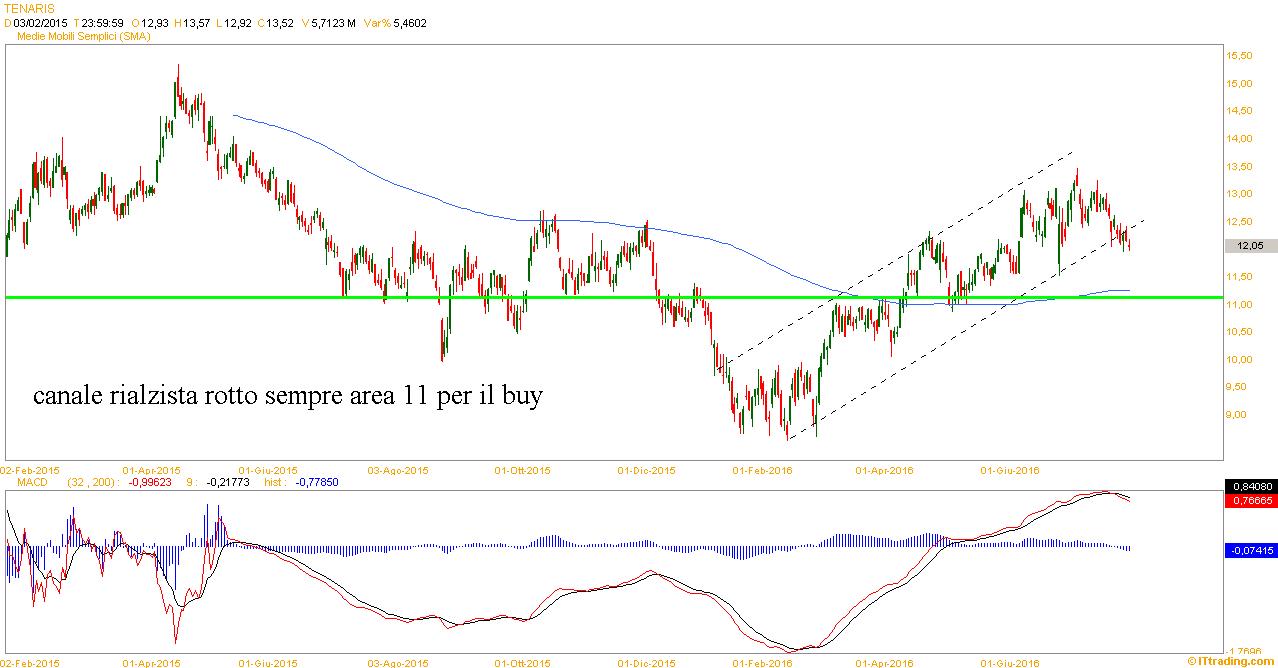Click the 15,50 price axis label
This screenshot has height=668, width=1278.
[x=1239, y=56]
